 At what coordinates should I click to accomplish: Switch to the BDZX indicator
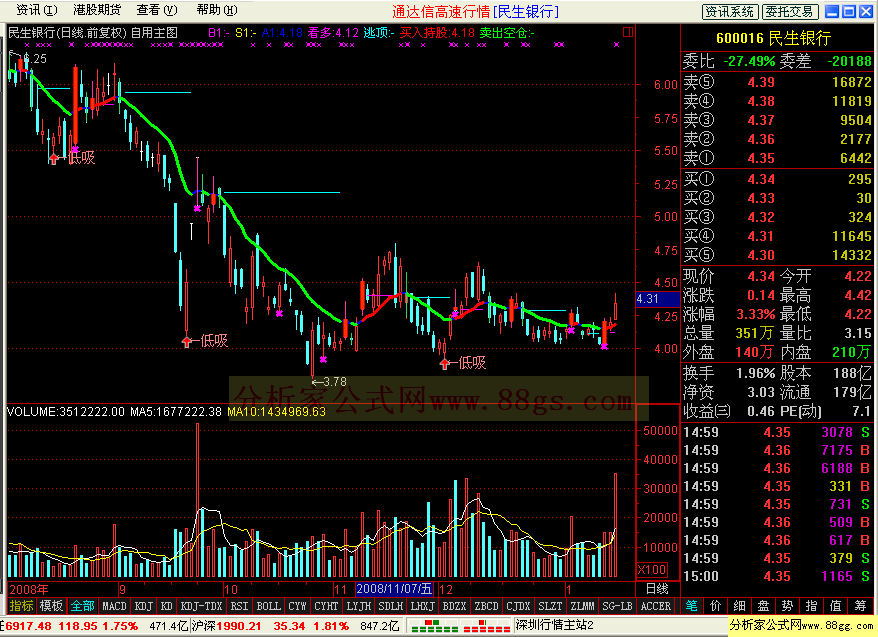pos(454,606)
